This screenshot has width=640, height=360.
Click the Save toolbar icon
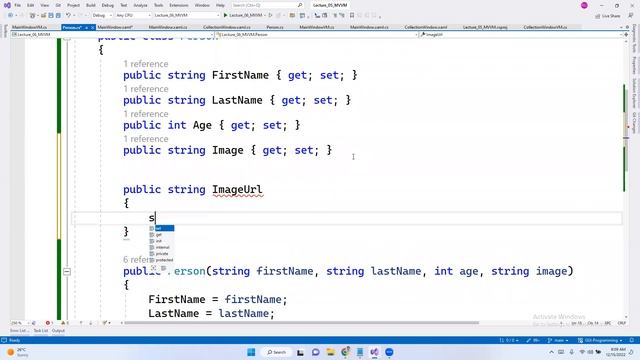point(51,16)
